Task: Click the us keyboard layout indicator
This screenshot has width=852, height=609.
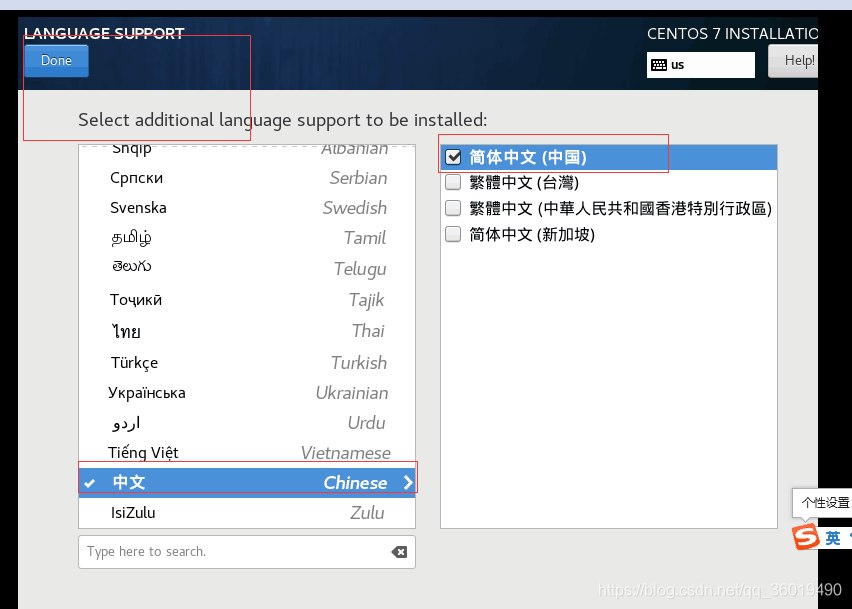Action: tap(700, 65)
